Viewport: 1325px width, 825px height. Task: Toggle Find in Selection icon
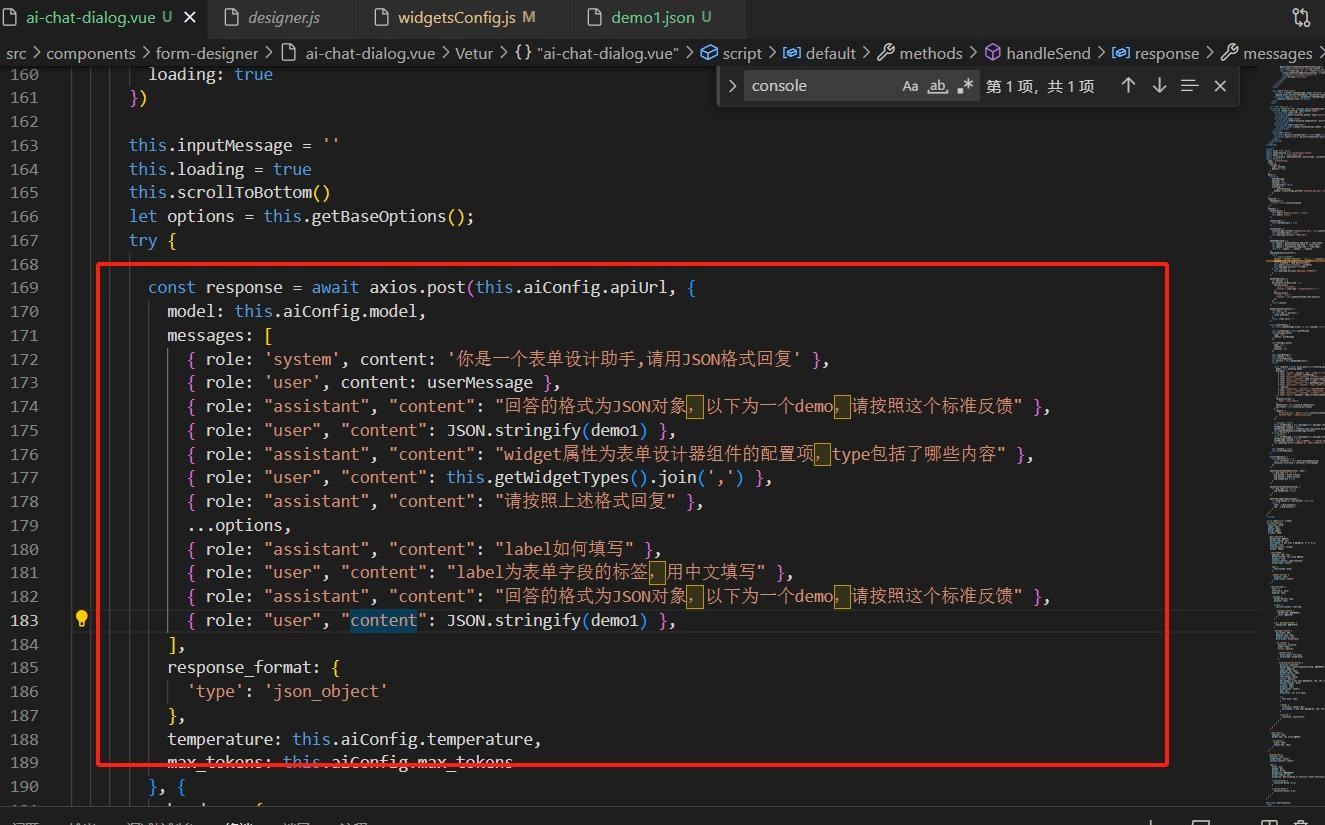tap(1189, 86)
